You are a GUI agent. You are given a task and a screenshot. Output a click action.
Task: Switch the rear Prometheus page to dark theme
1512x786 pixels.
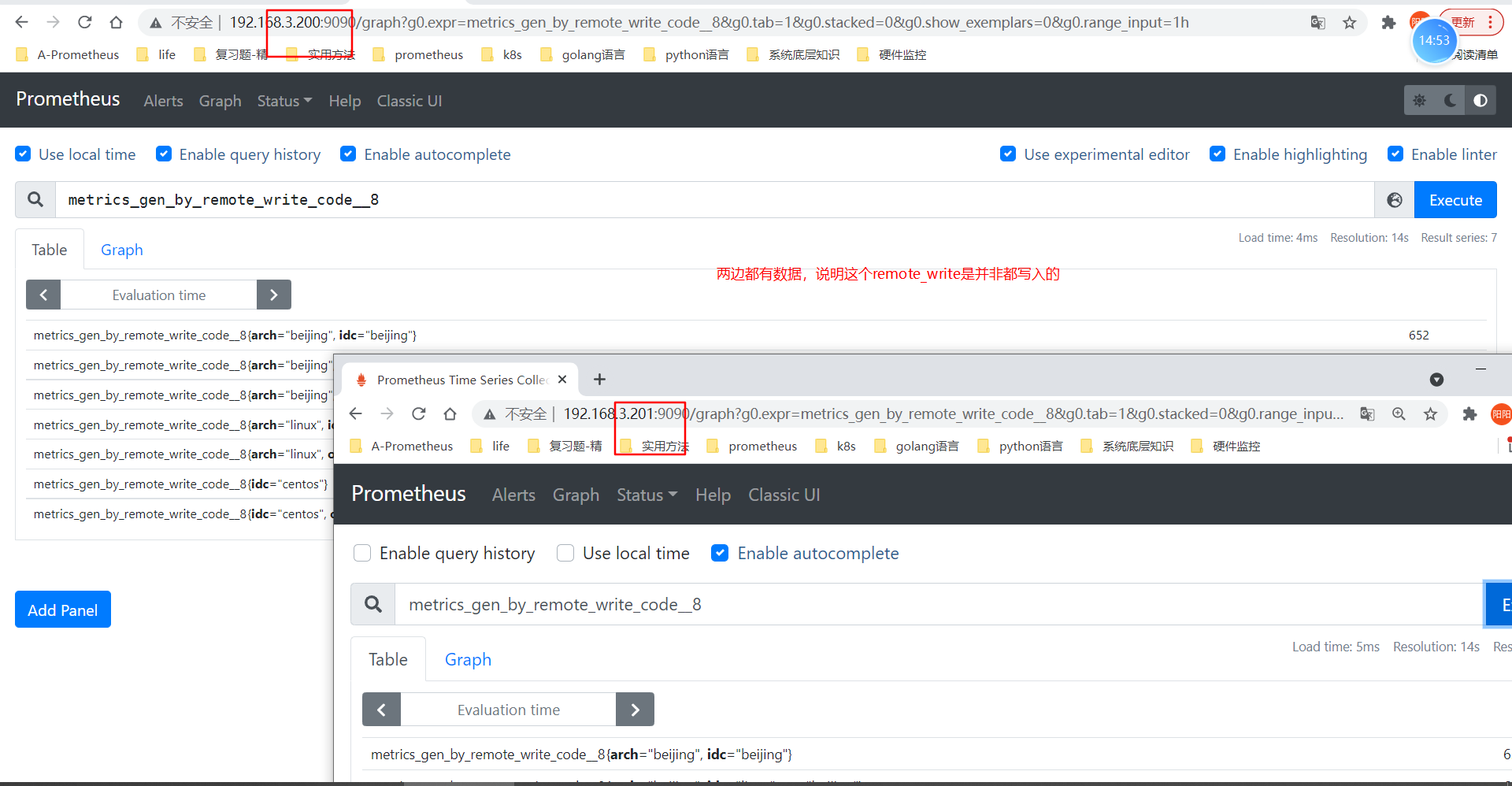coord(1449,100)
